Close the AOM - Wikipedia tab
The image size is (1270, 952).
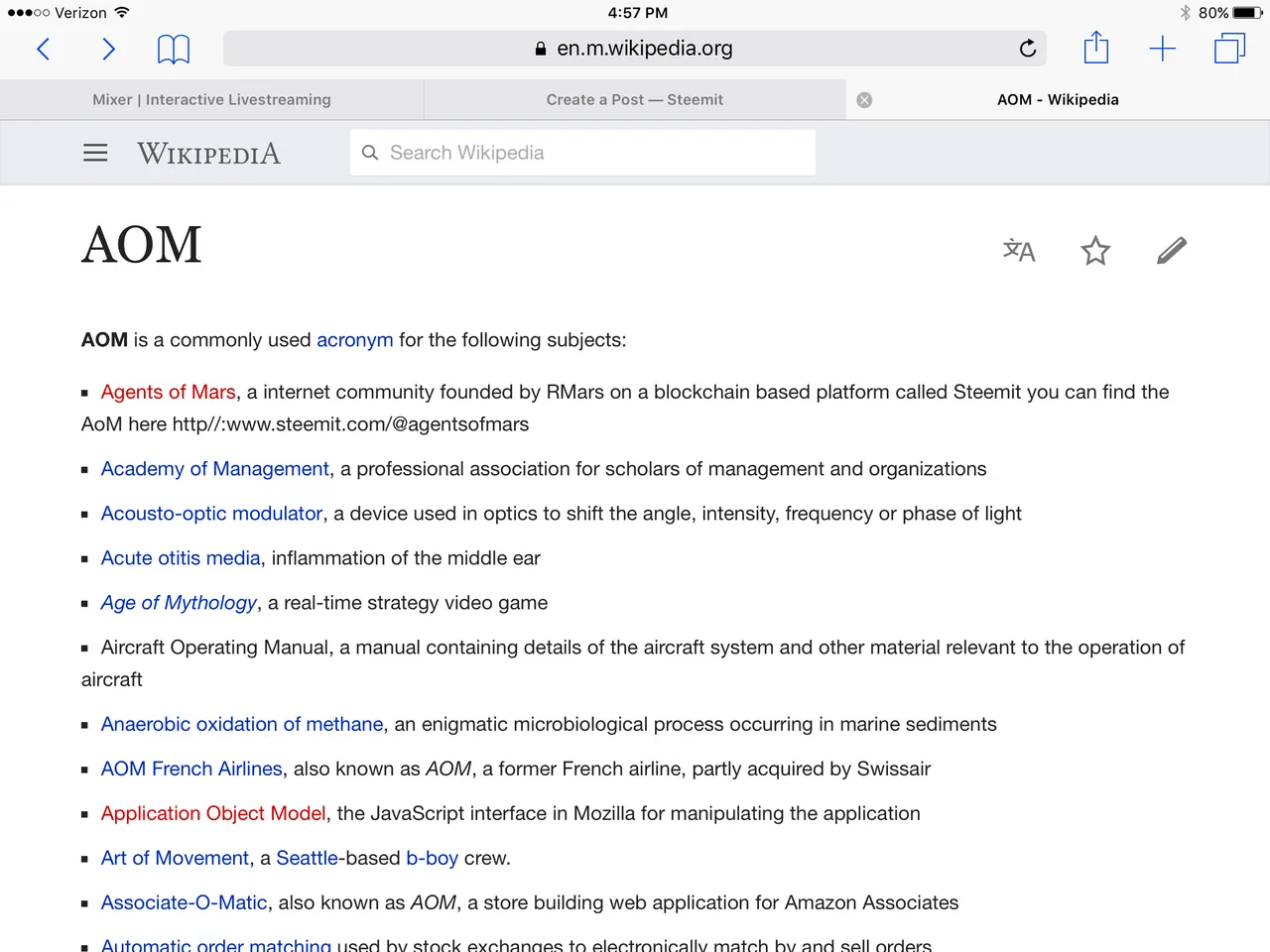tap(864, 100)
